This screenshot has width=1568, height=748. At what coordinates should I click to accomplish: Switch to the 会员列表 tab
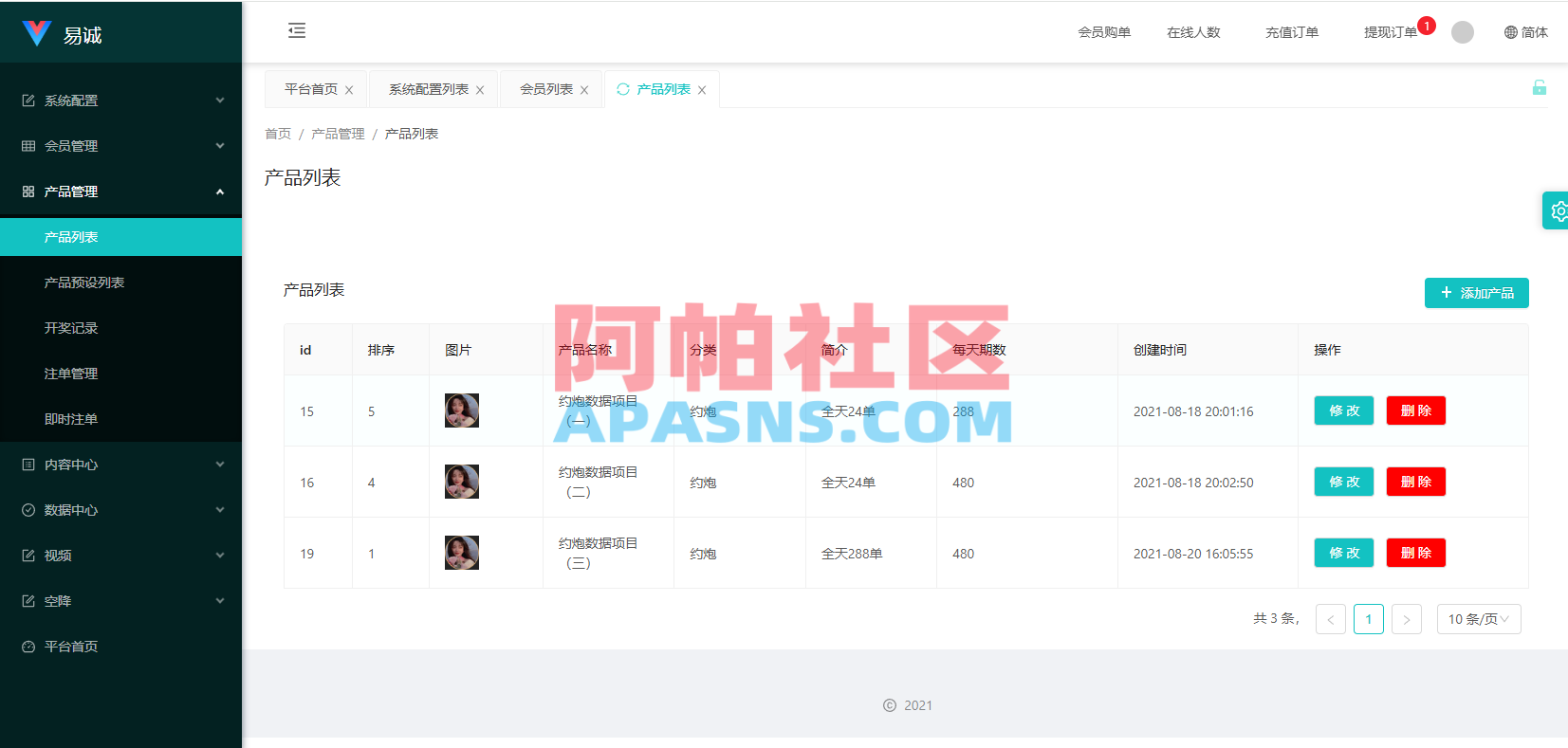pos(546,89)
